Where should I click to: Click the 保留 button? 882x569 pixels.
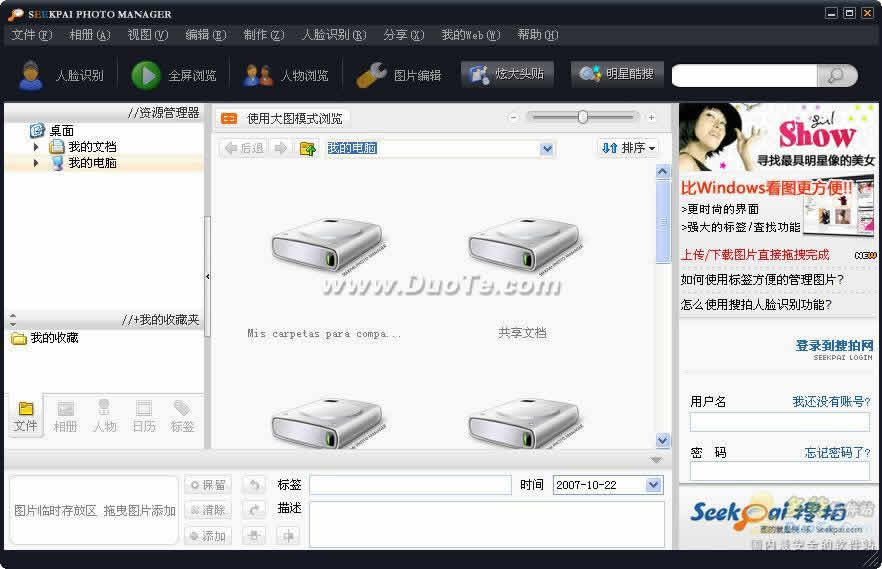tap(208, 485)
